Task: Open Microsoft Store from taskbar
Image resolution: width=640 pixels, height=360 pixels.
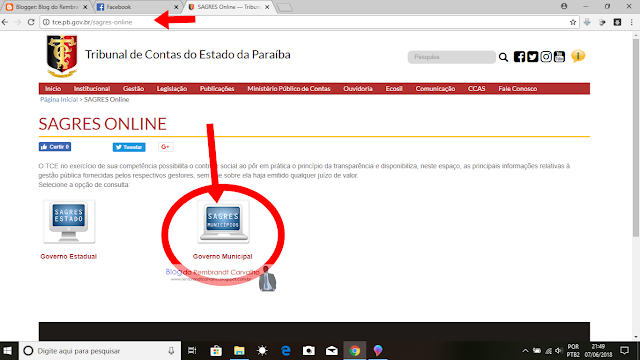Action: point(216,351)
